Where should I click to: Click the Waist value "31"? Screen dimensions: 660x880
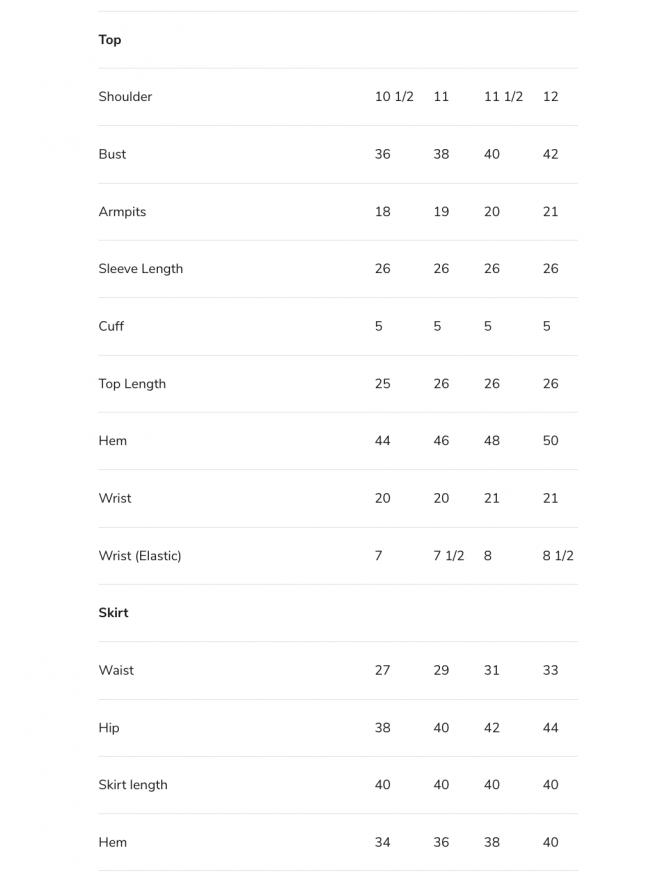click(x=491, y=671)
